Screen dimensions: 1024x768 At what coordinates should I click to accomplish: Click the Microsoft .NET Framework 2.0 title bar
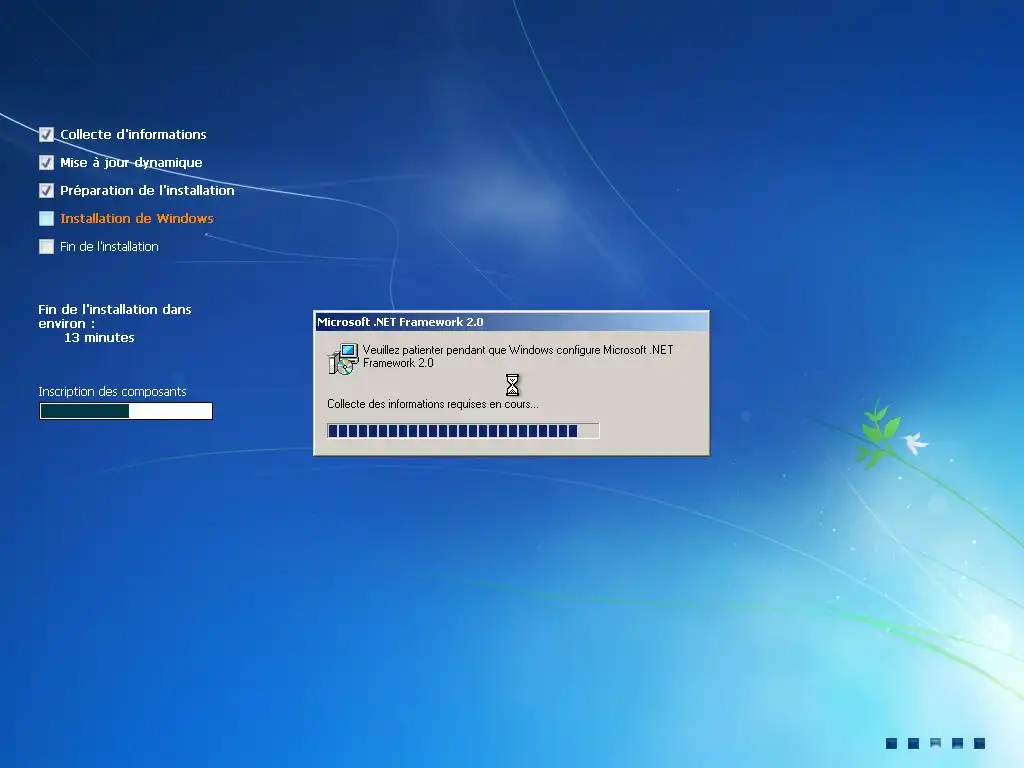(511, 321)
